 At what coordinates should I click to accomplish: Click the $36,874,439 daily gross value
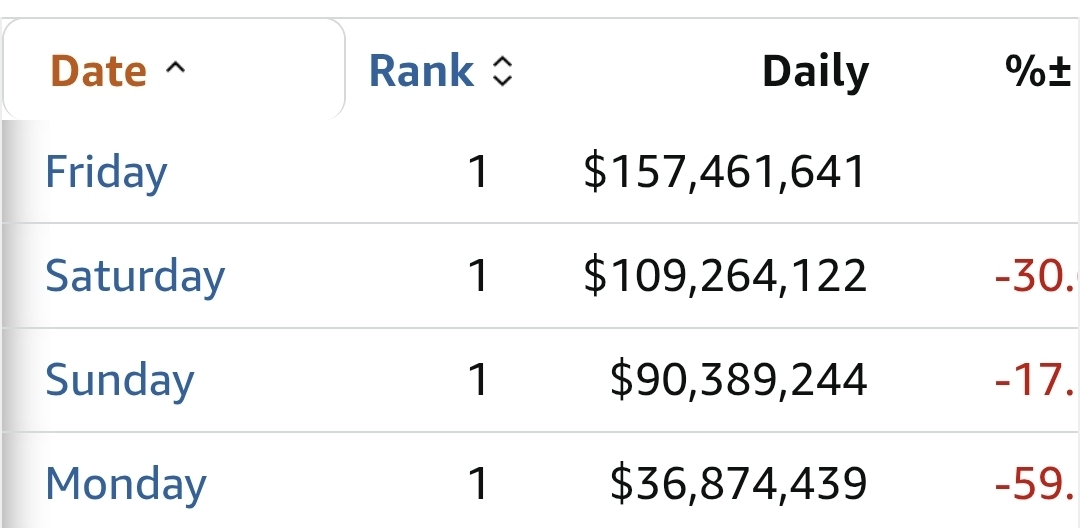coord(738,484)
